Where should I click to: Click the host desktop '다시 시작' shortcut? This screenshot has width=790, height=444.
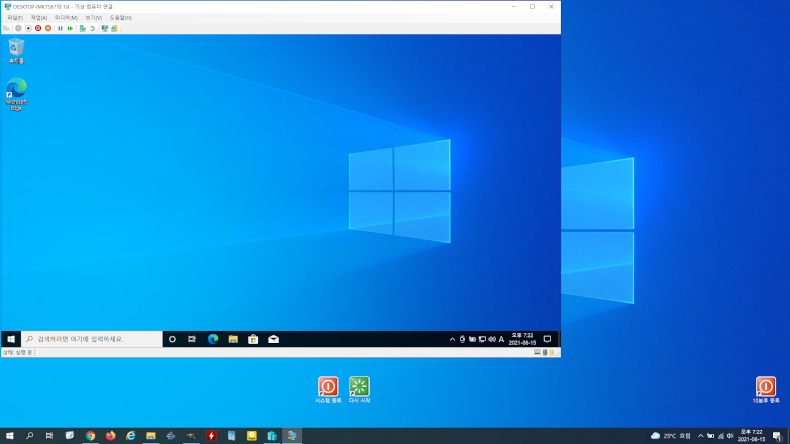coord(359,390)
